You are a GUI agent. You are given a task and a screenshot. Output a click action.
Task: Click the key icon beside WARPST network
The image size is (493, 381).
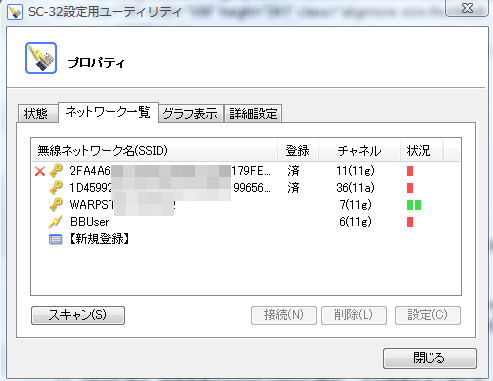click(x=56, y=204)
